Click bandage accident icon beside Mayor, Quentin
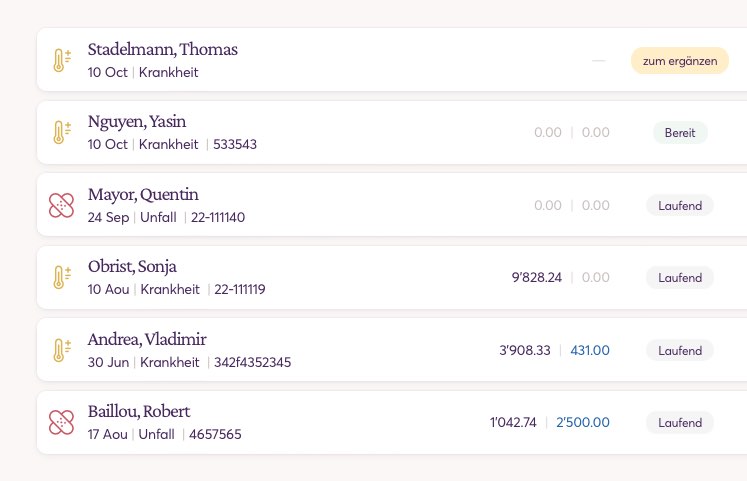This screenshot has width=747, height=481. click(x=61, y=205)
